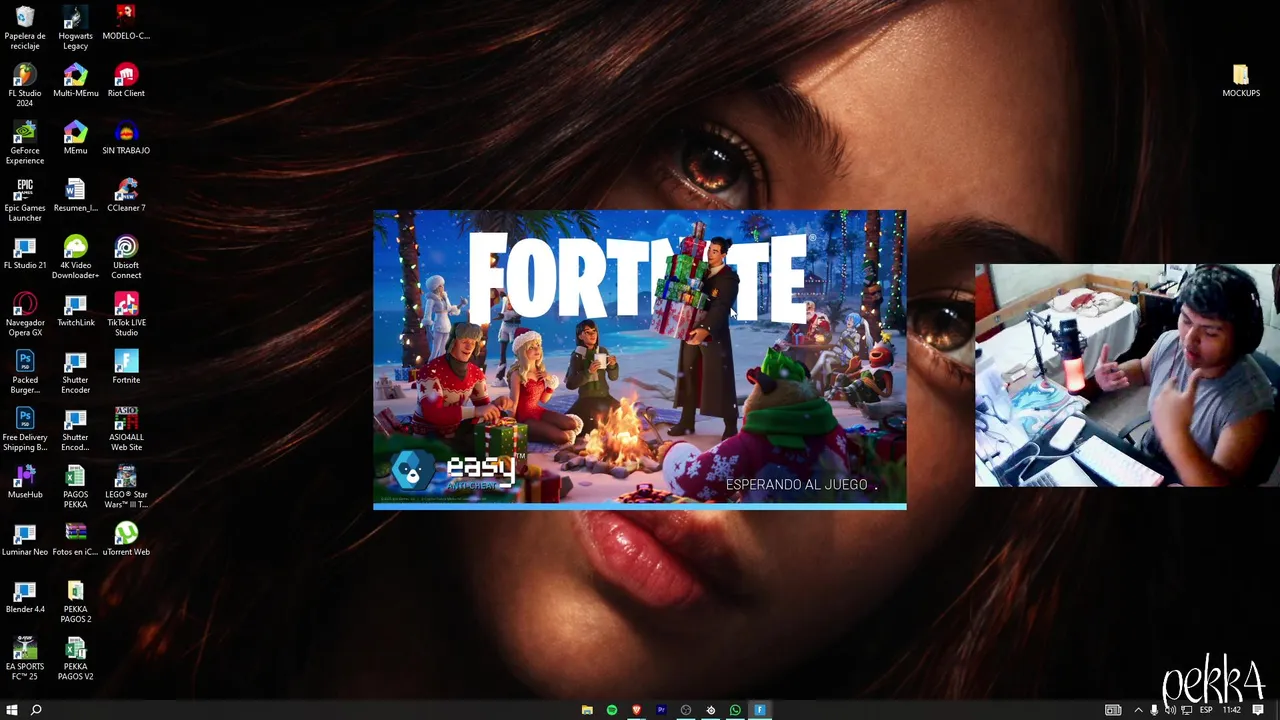
Task: Open the Resumen_I... Word document
Action: point(75,195)
